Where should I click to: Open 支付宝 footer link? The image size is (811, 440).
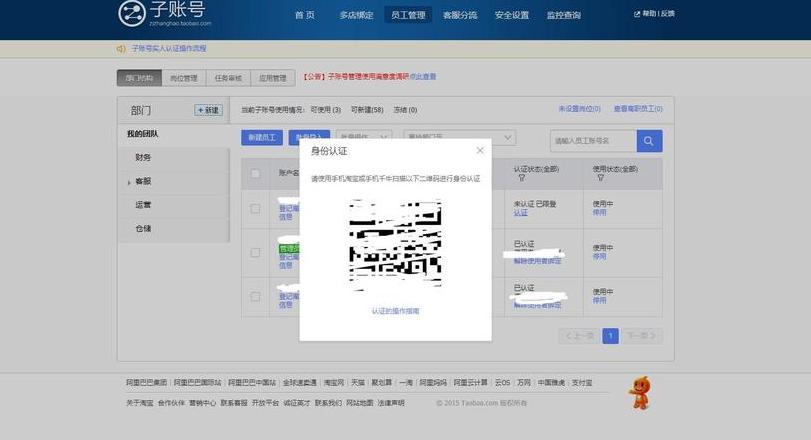pyautogui.click(x=582, y=383)
